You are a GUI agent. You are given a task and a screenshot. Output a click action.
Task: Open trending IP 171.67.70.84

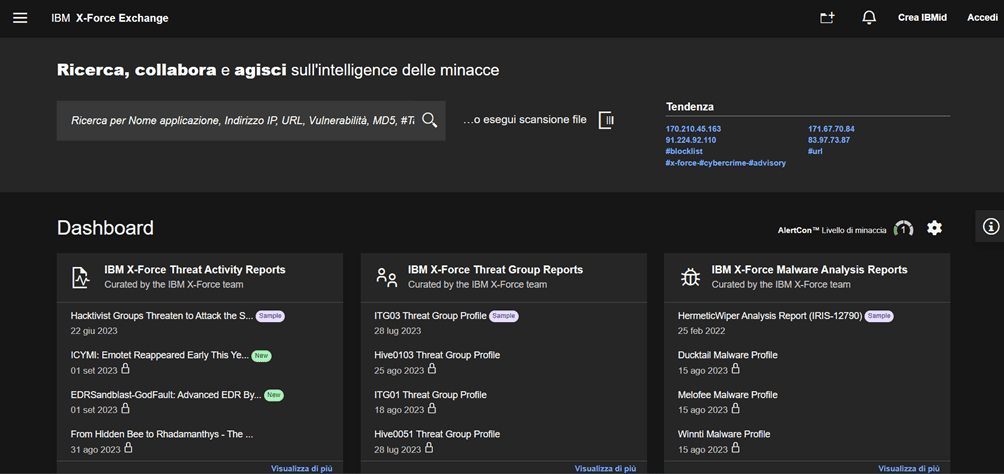831,129
